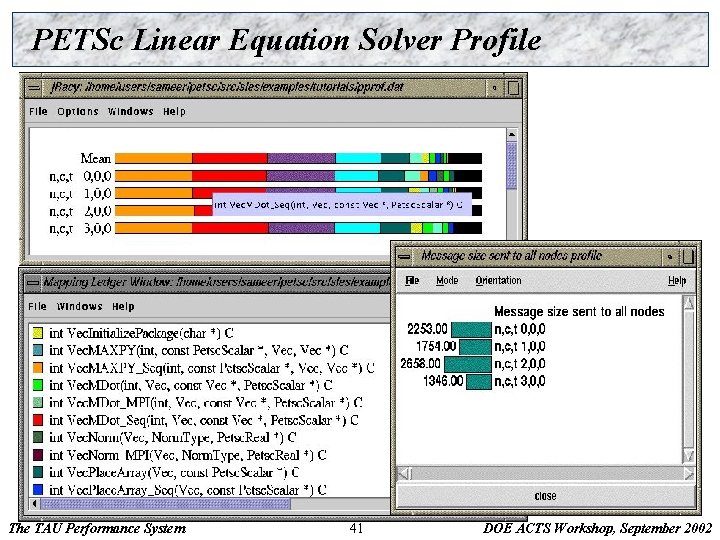Click message size bar for n,c,t 1,0,0
The width and height of the screenshot is (720, 540).
[x=475, y=347]
